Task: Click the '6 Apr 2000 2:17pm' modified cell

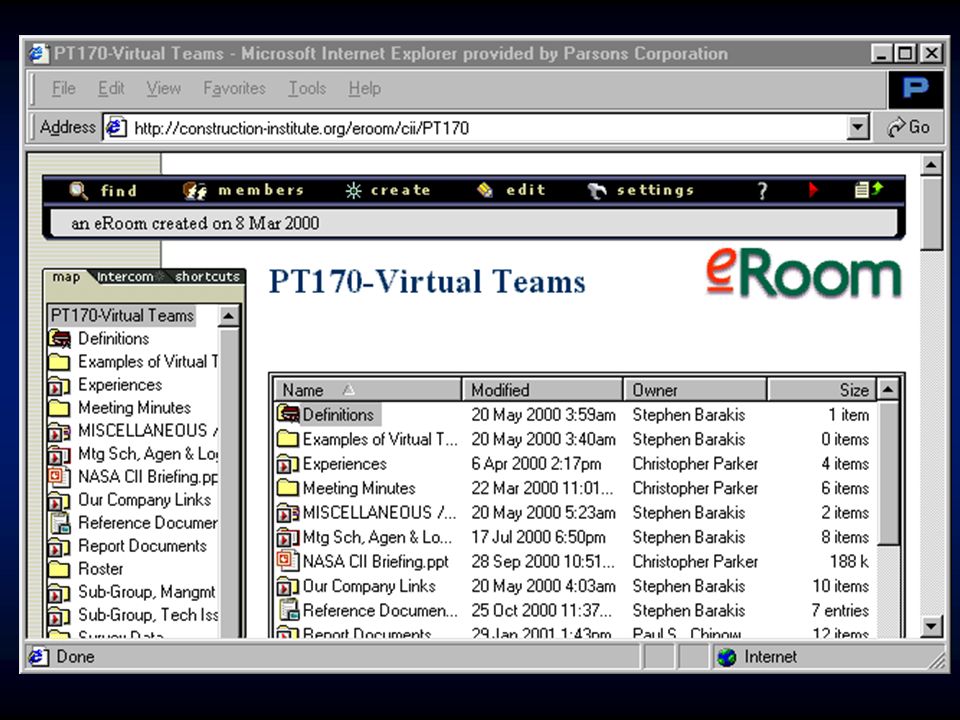Action: point(536,464)
